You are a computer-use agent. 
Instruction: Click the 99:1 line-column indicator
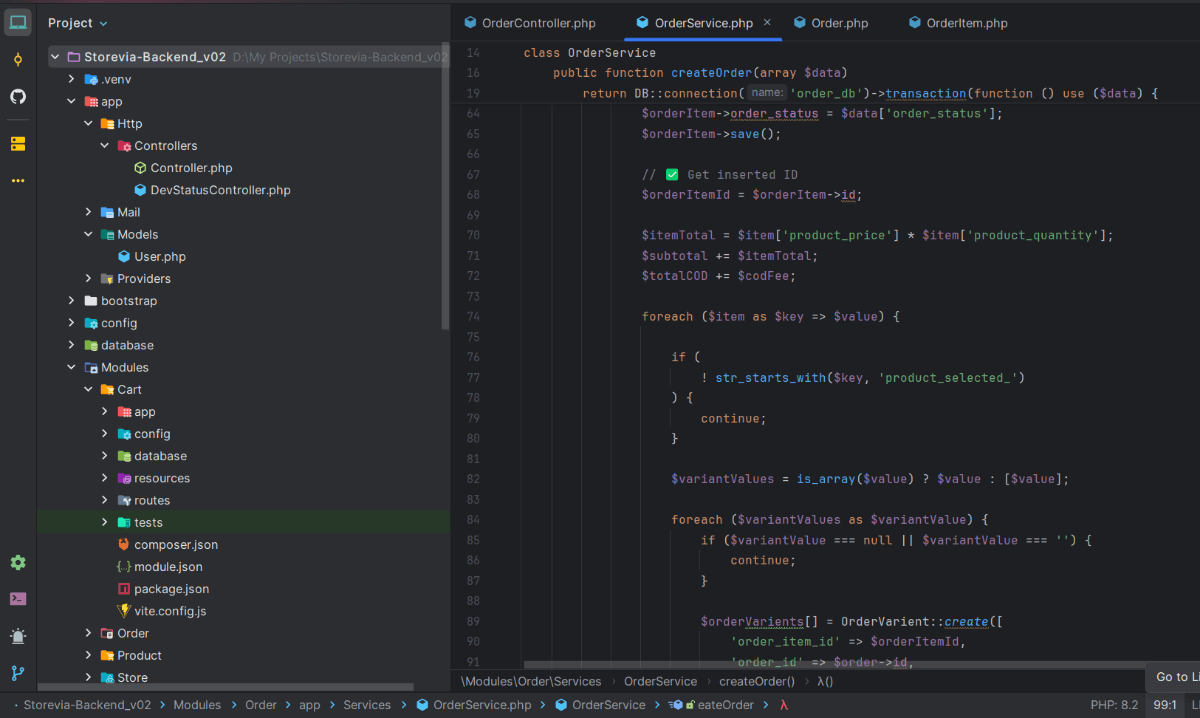click(1165, 705)
